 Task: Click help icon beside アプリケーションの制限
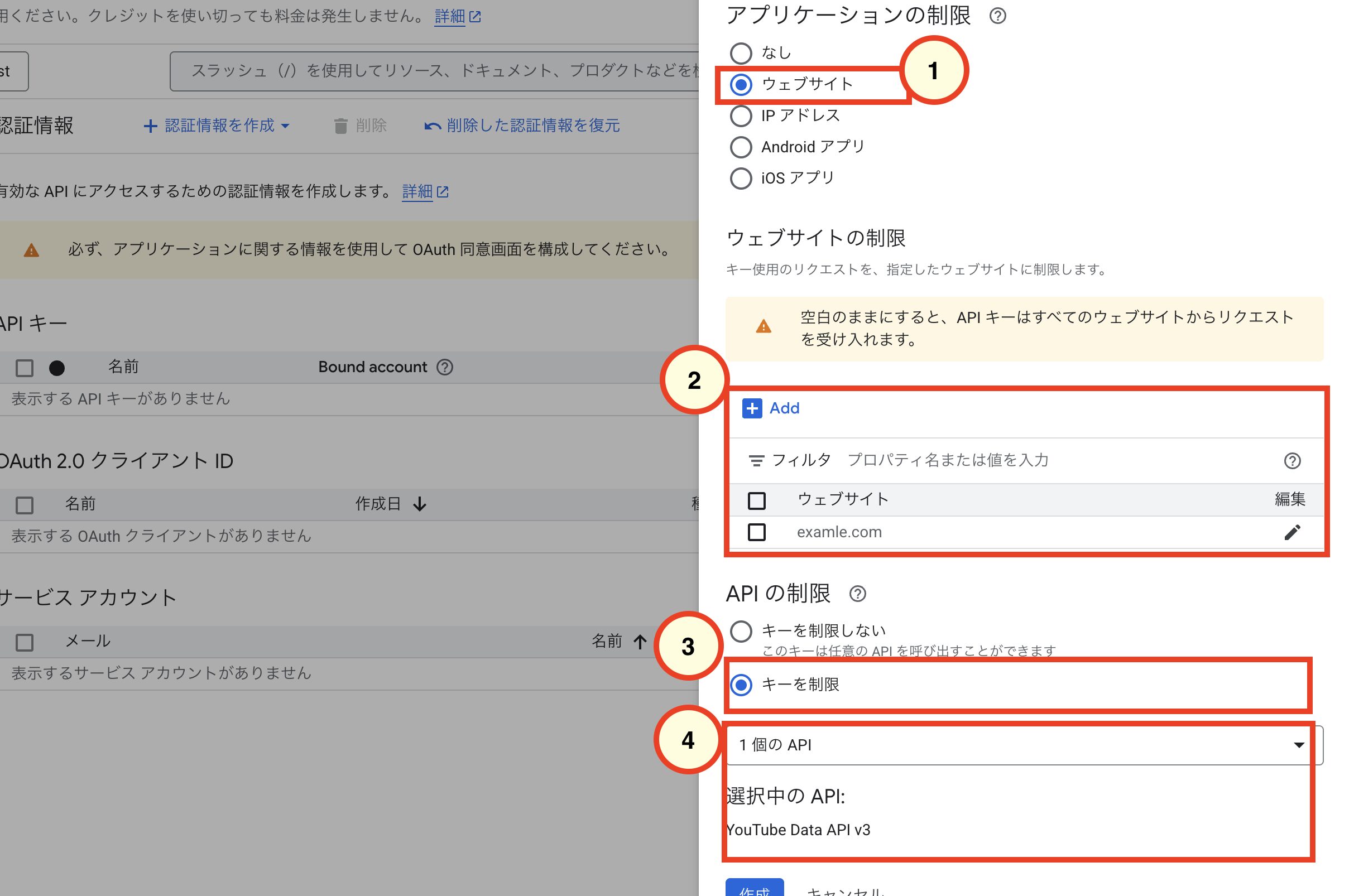tap(997, 16)
